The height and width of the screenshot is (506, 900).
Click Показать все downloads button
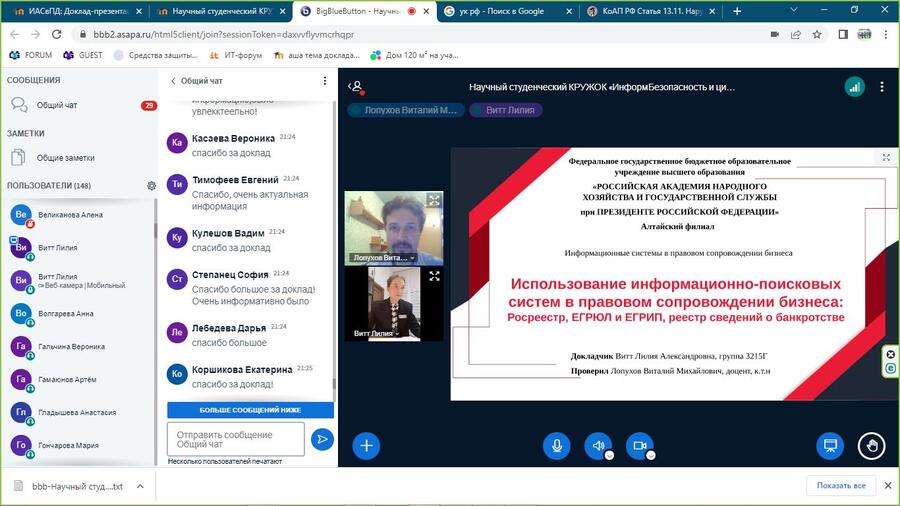pos(841,485)
